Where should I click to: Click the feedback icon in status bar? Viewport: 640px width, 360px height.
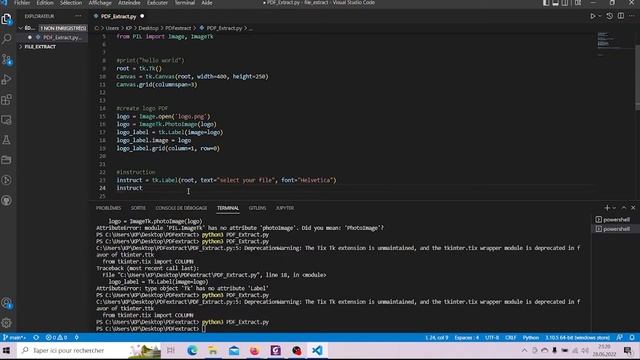(x=620, y=338)
